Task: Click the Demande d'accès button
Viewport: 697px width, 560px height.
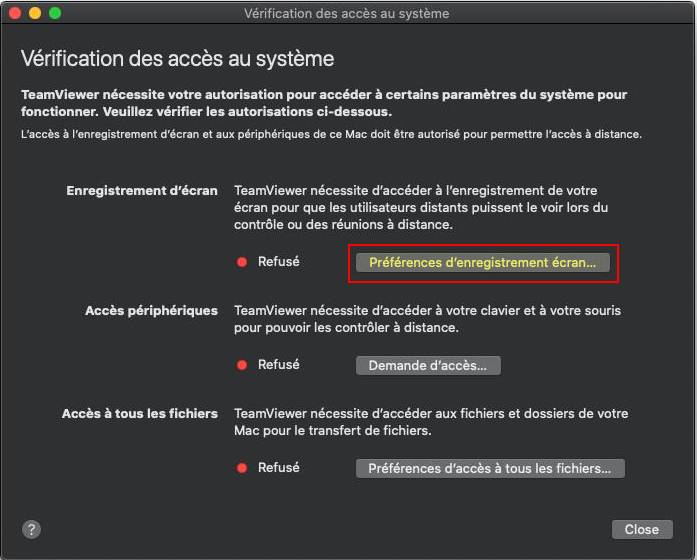Action: click(428, 365)
